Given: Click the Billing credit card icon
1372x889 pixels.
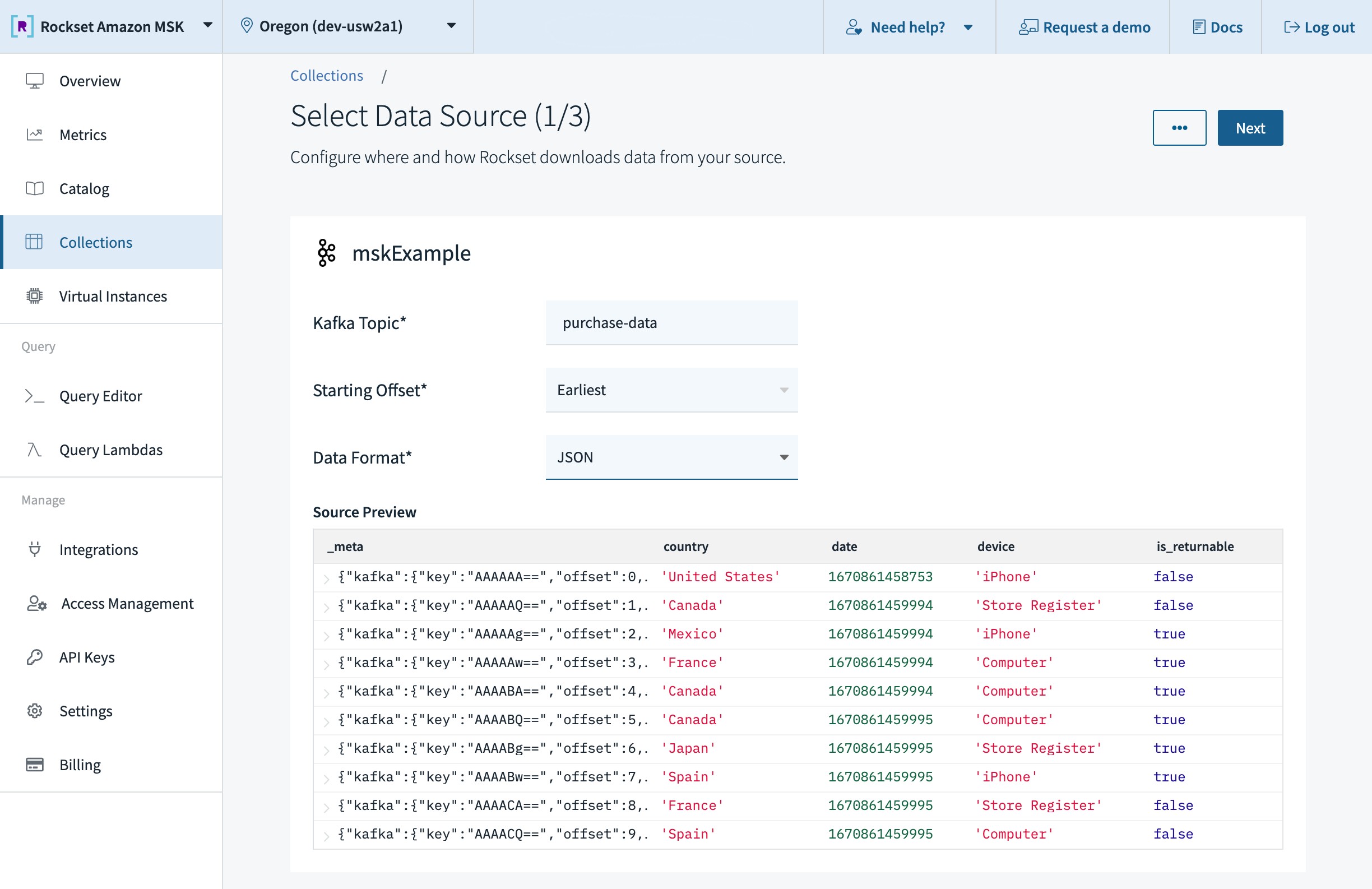Looking at the screenshot, I should 35,765.
